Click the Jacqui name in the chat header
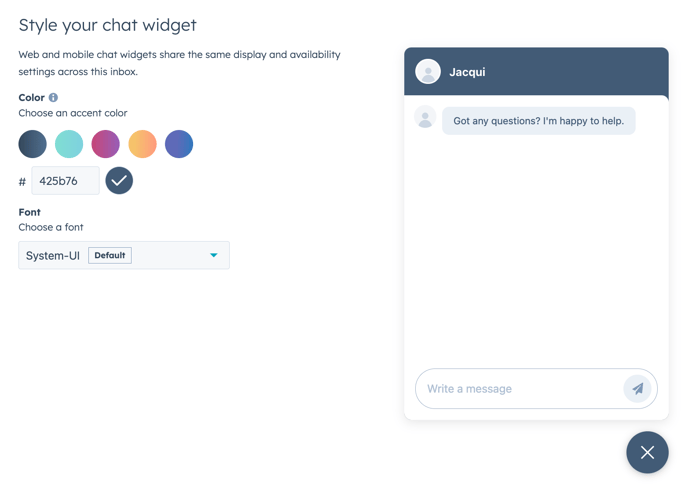The width and height of the screenshot is (681, 484). (467, 72)
